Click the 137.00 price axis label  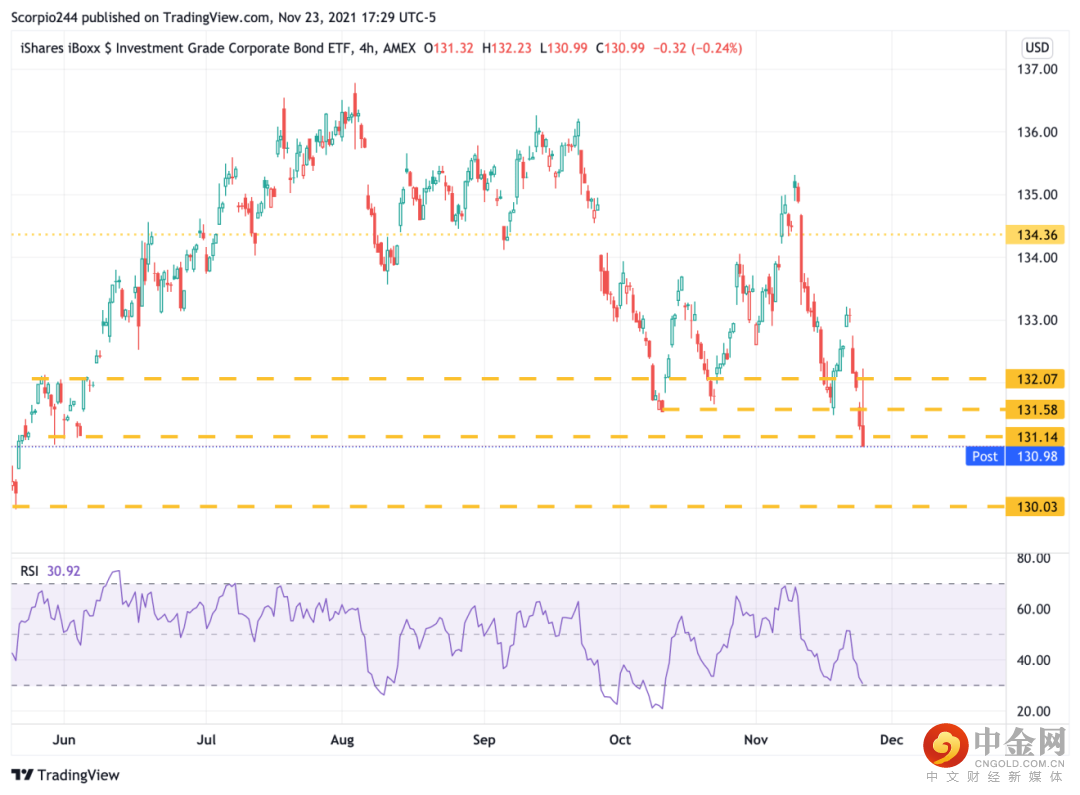[1037, 69]
